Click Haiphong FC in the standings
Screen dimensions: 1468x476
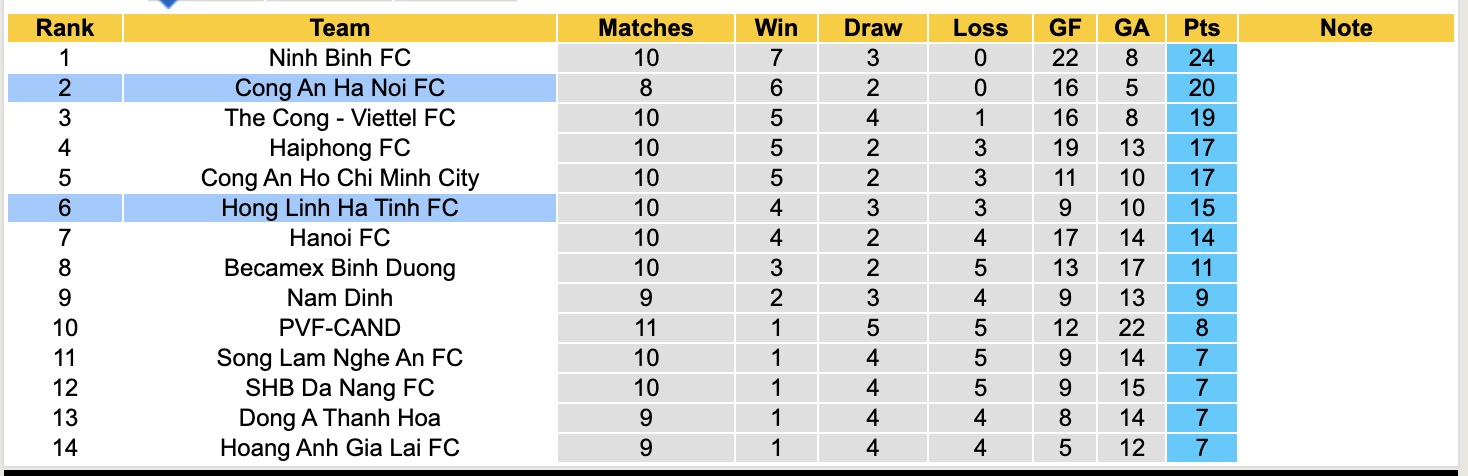pos(340,148)
